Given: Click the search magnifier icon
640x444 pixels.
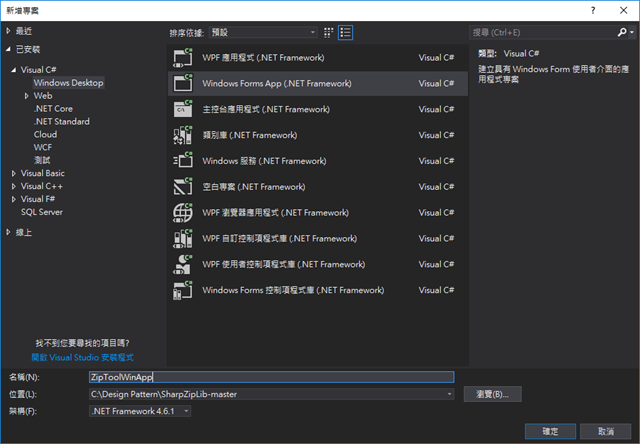Looking at the screenshot, I should click(x=622, y=32).
